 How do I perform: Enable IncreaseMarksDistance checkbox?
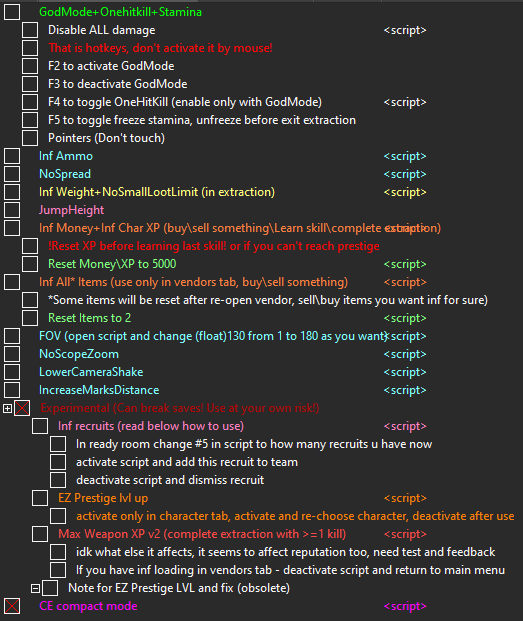coord(12,390)
